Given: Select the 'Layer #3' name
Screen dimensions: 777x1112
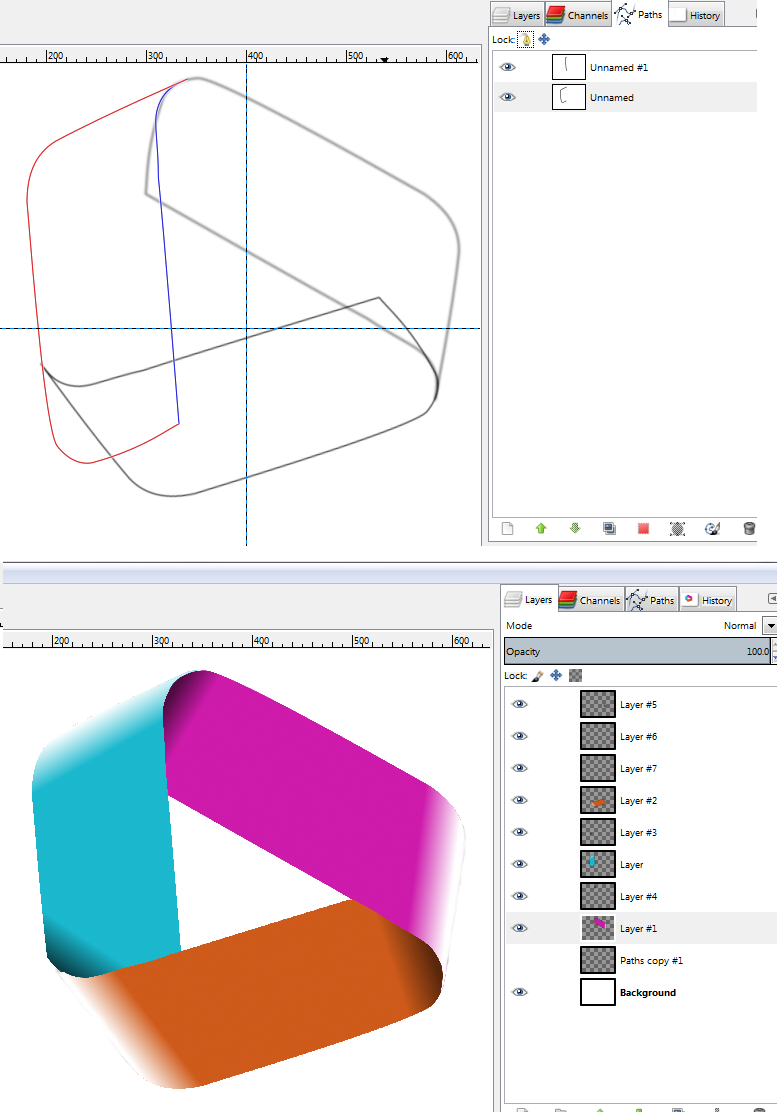Looking at the screenshot, I should (x=638, y=832).
